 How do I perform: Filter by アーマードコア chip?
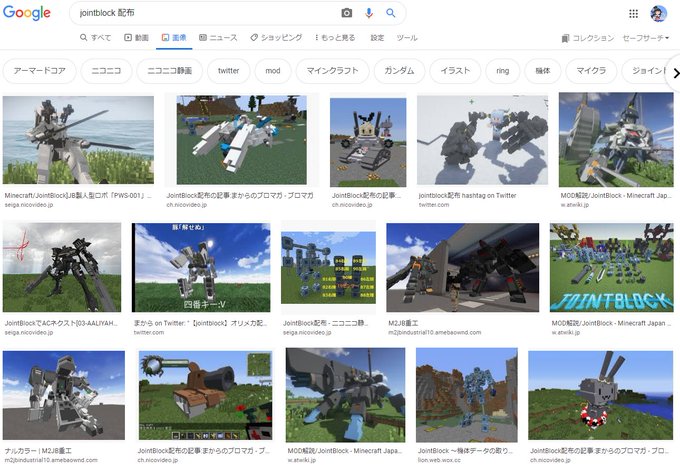coord(39,71)
